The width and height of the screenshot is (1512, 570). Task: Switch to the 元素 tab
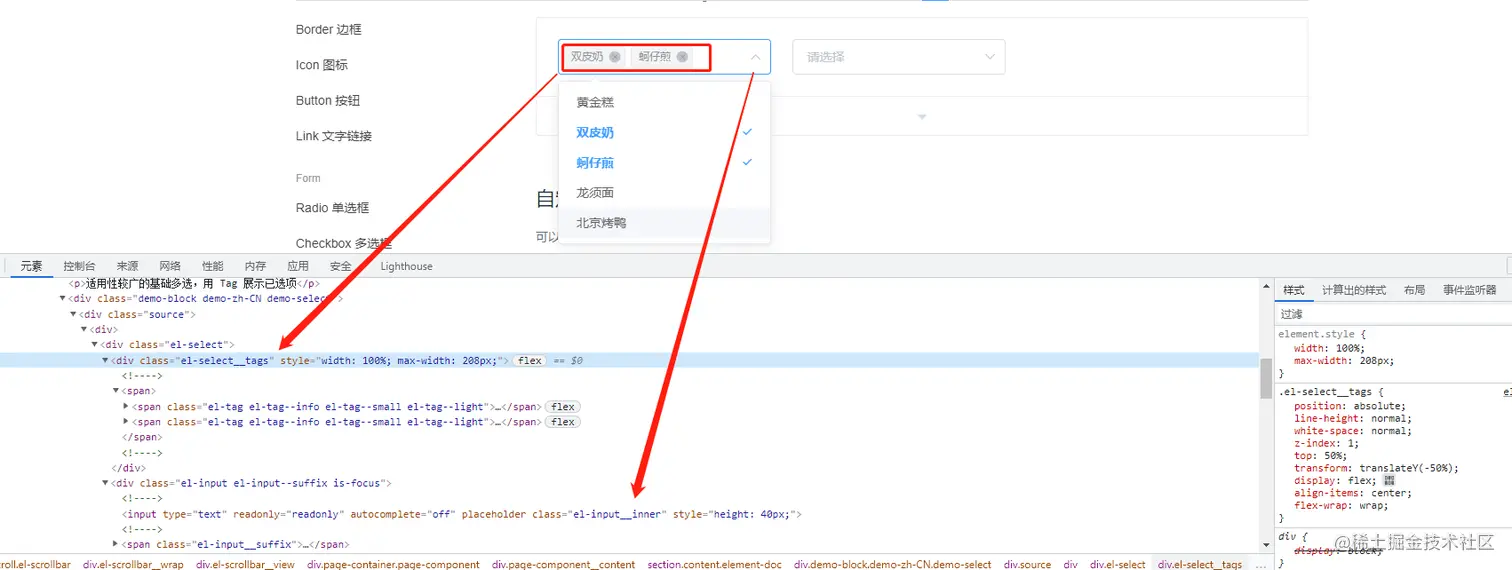coord(31,266)
